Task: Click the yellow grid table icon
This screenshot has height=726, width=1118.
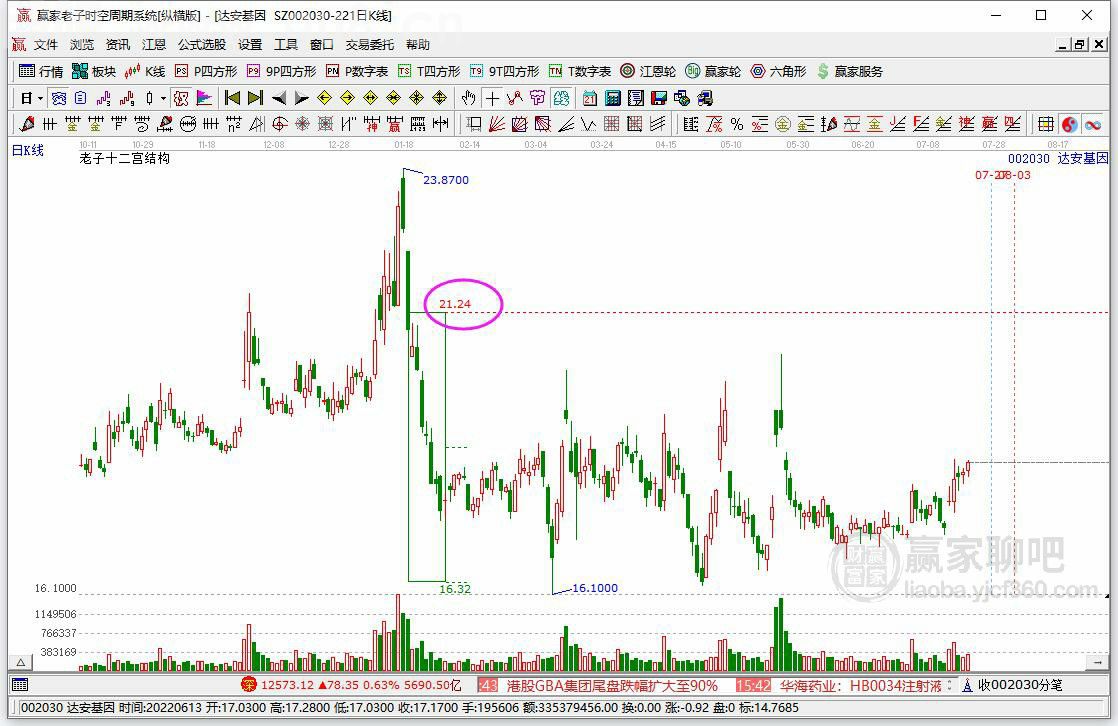Action: [1046, 124]
